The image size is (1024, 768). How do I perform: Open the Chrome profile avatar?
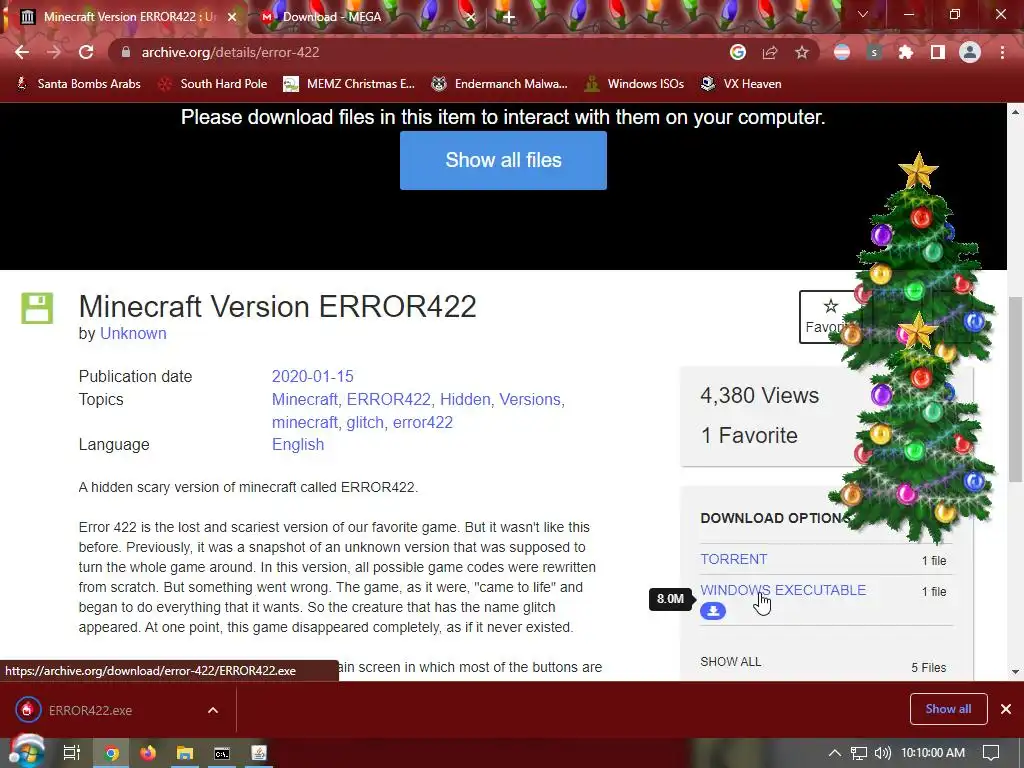[x=970, y=52]
